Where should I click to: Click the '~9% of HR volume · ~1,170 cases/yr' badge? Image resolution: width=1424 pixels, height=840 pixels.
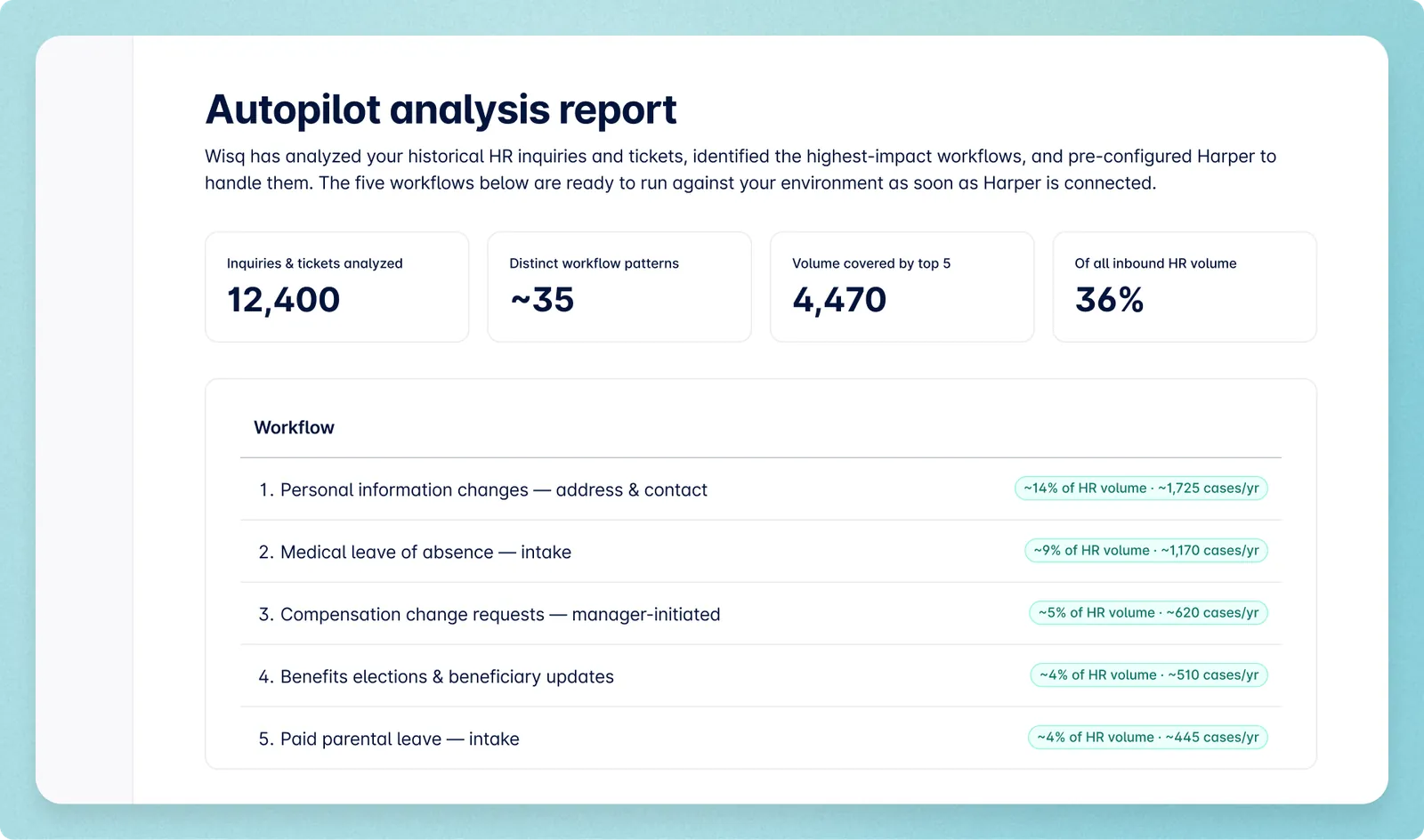pos(1146,551)
